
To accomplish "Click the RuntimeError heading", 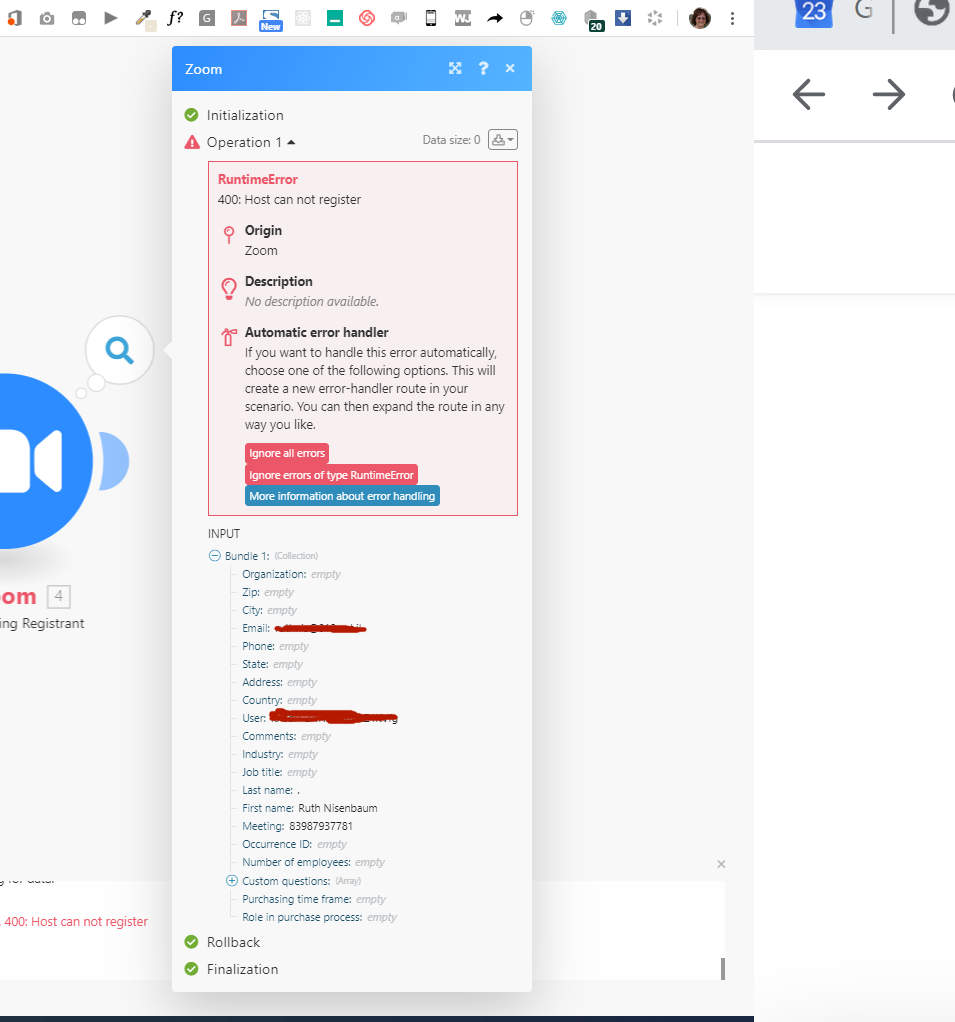I will [257, 179].
